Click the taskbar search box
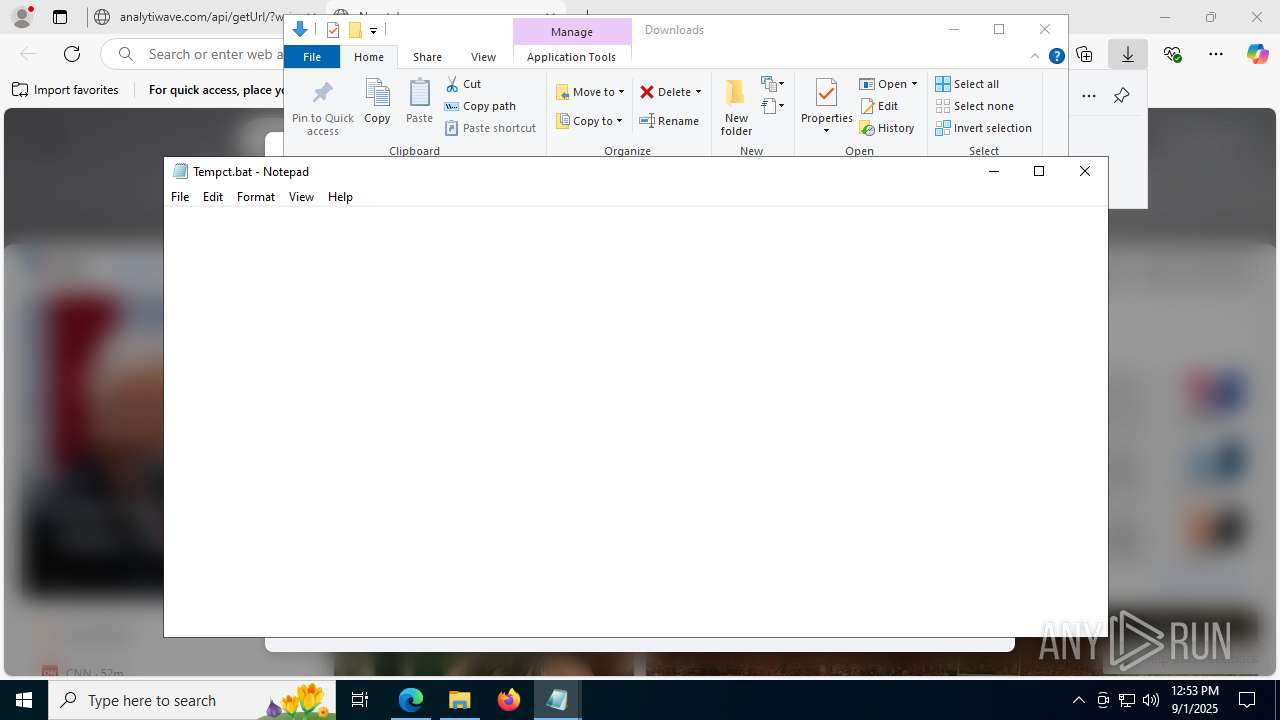The height and width of the screenshot is (720, 1280). point(192,700)
